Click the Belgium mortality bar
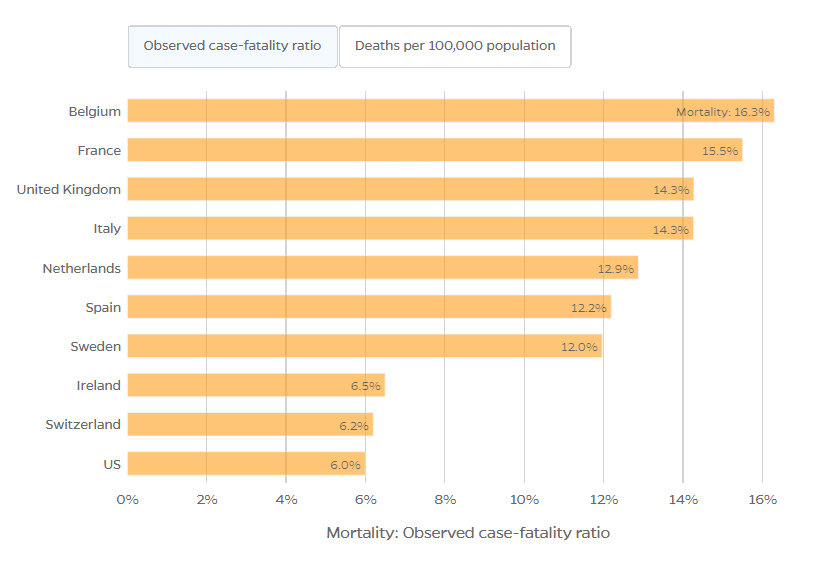The image size is (819, 564). coord(451,111)
